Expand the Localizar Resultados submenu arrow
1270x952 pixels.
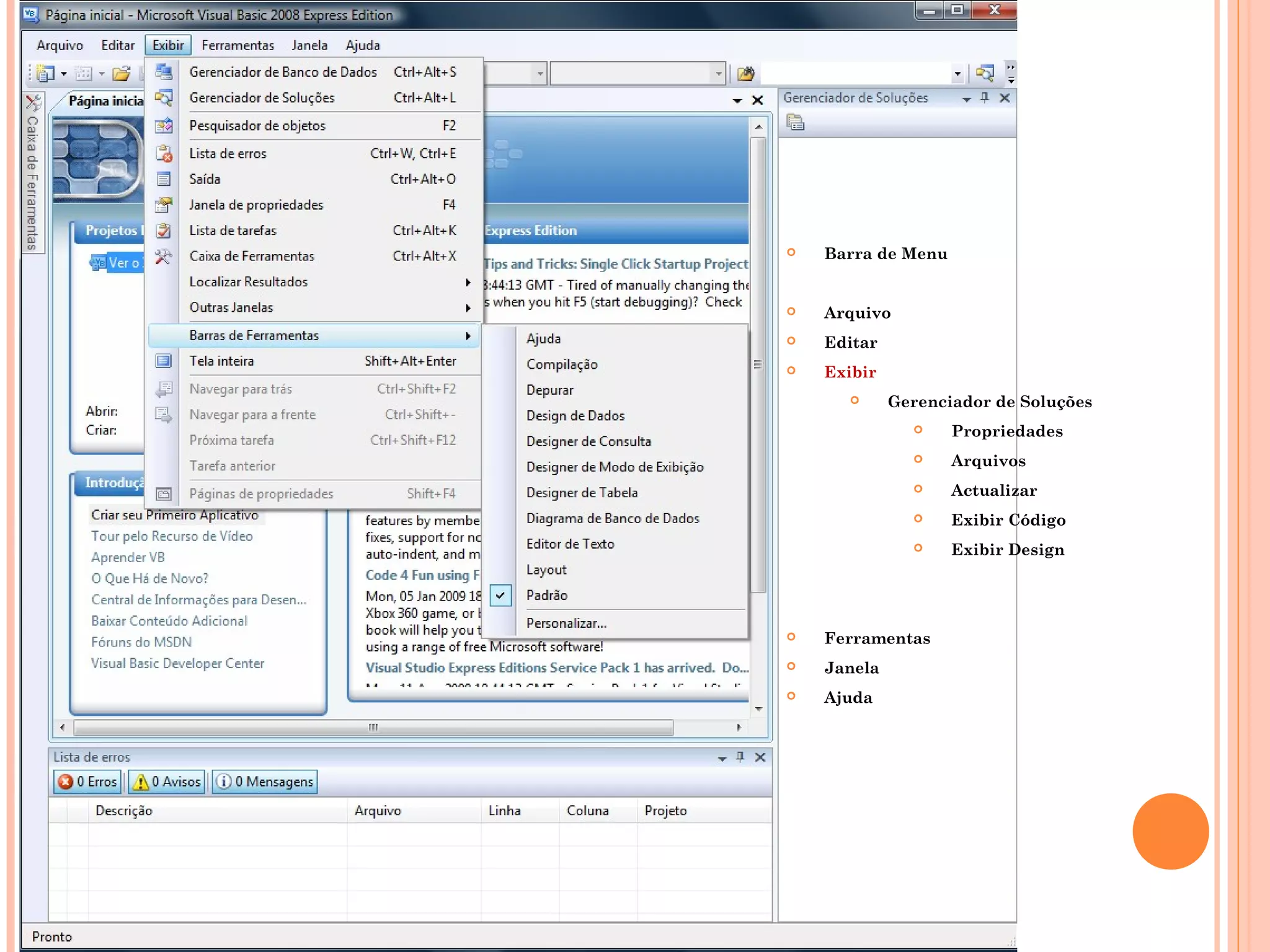click(468, 282)
